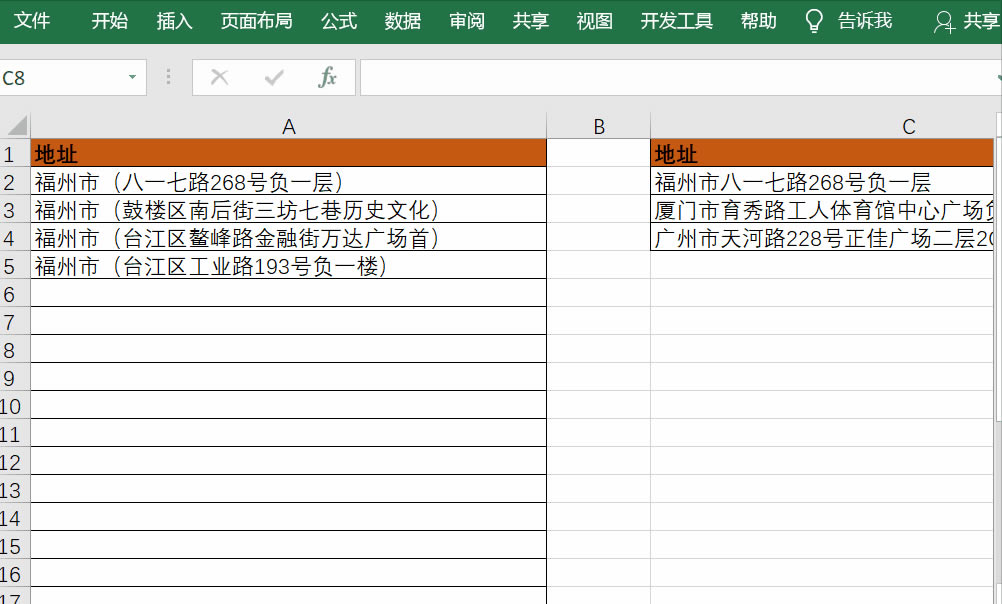Click the Select All triangle above row headers
The image size is (1002, 604).
click(13, 125)
